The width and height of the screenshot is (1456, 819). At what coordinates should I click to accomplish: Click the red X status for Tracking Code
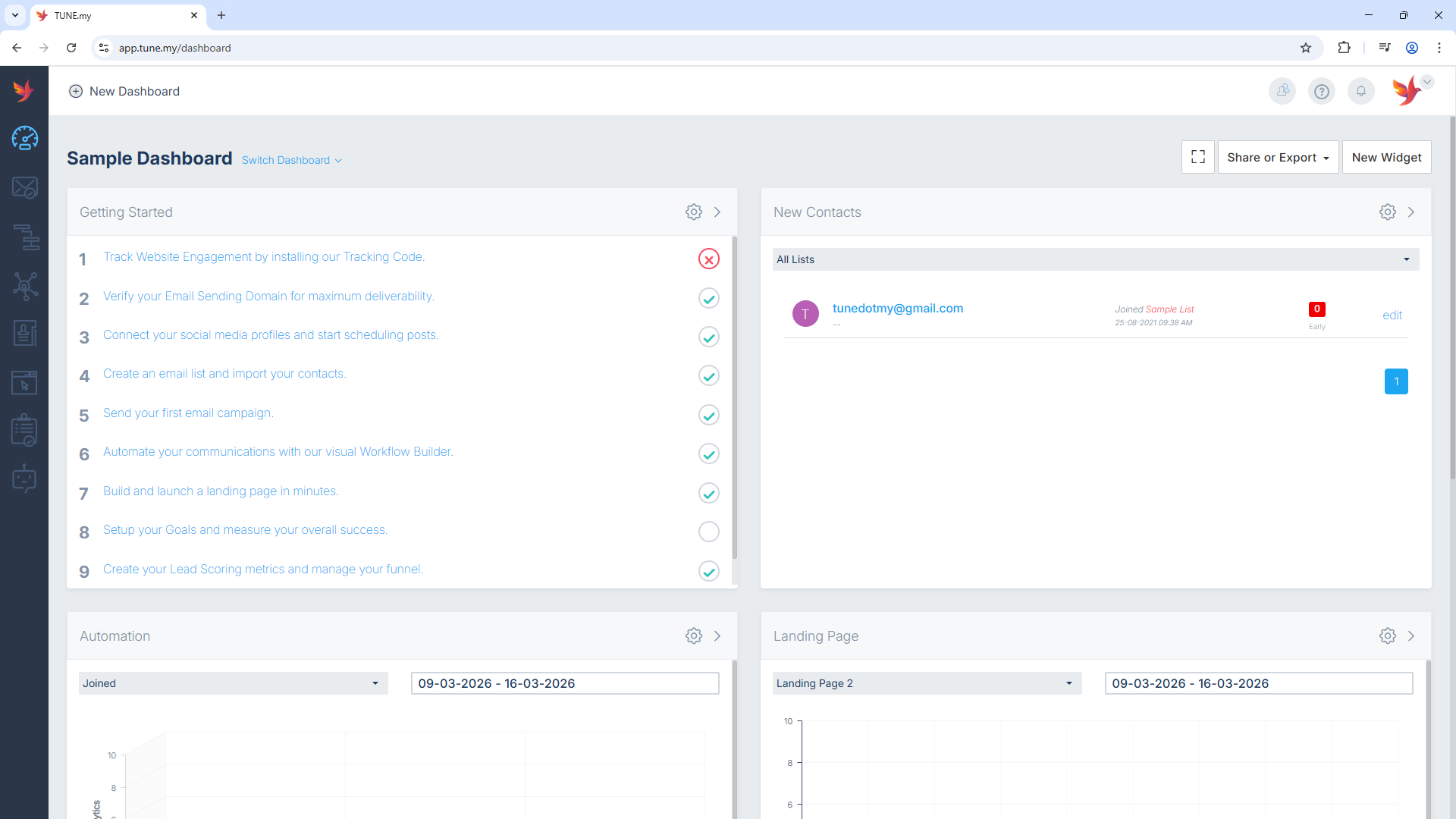pos(709,259)
